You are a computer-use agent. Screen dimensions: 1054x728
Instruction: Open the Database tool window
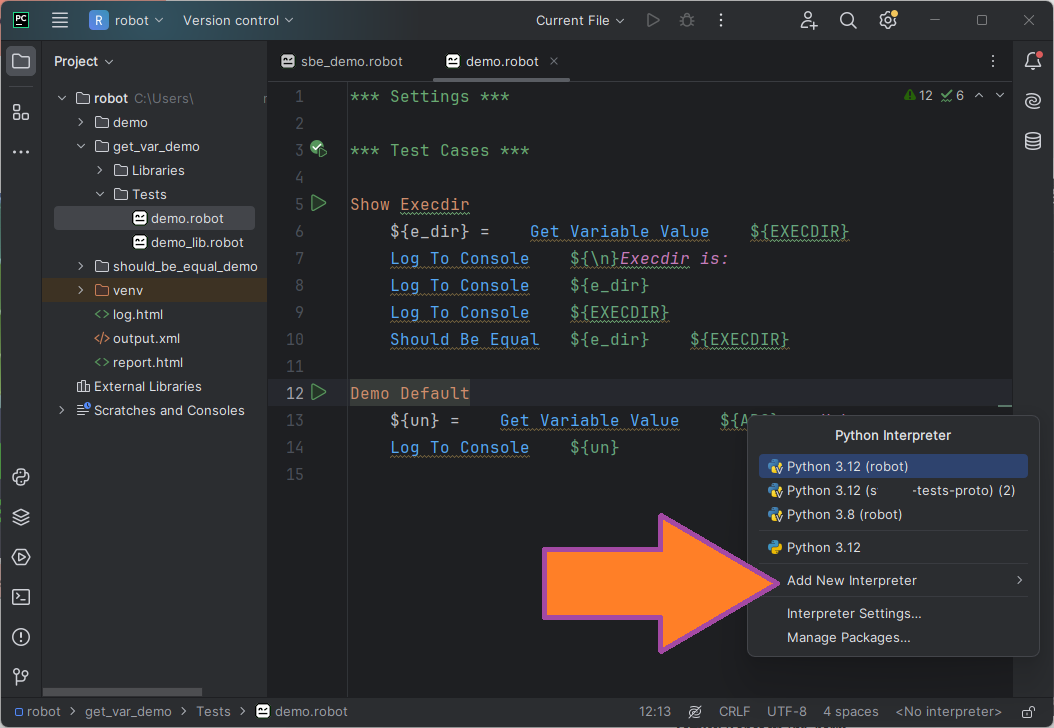1033,141
